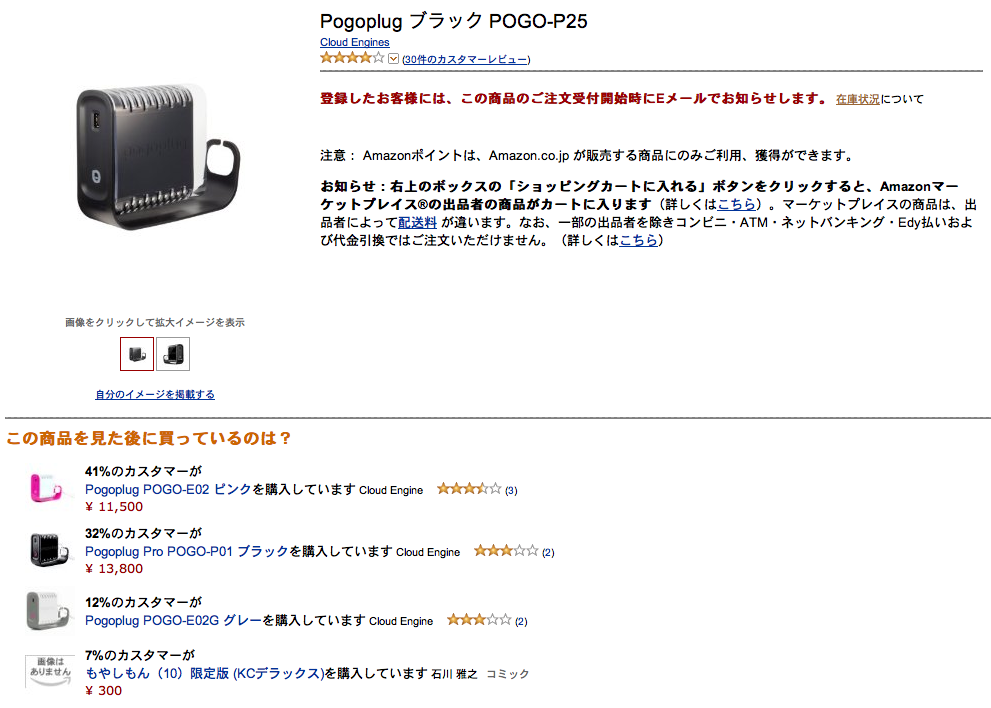Click the black Pogoplug Pro product icon
This screenshot has width=991, height=708.
[x=49, y=549]
